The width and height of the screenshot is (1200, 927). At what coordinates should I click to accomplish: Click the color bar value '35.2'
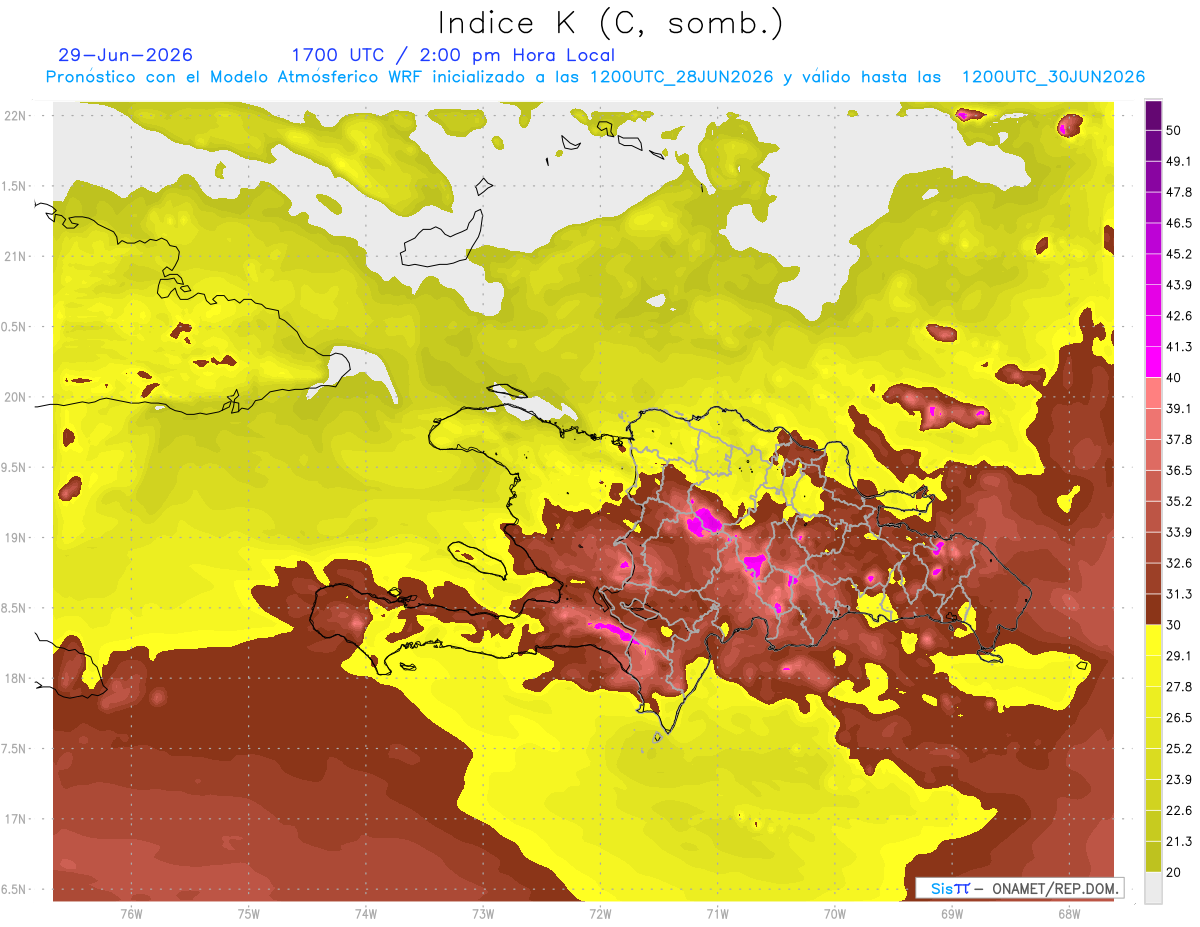[1179, 501]
